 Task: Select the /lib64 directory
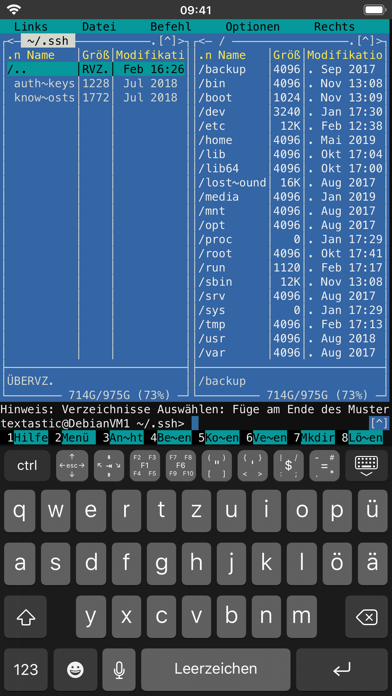pyautogui.click(x=218, y=169)
